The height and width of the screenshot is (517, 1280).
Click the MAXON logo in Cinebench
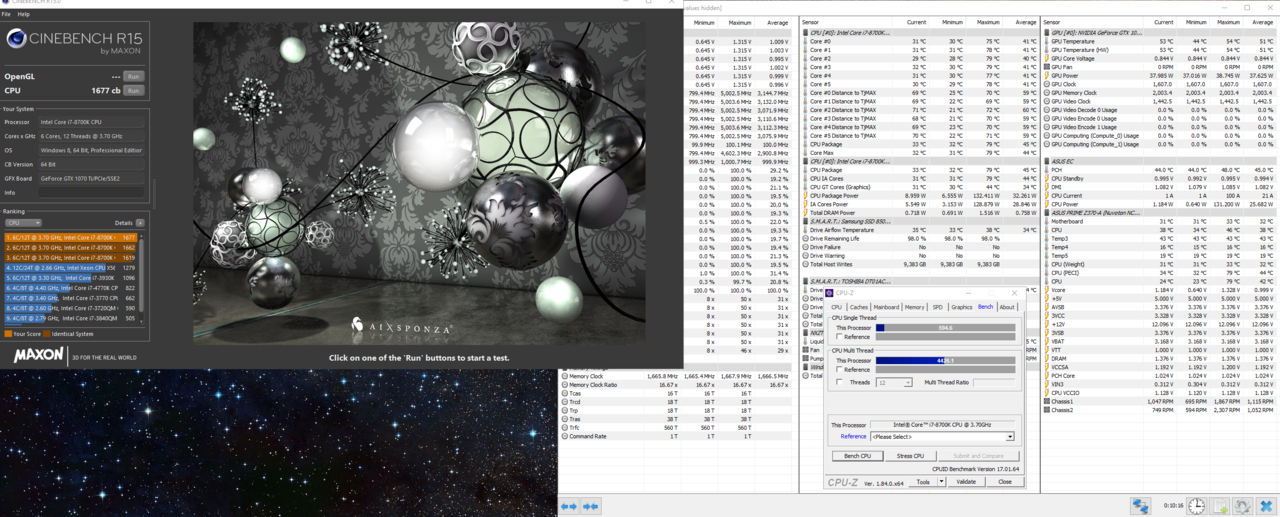point(37,356)
